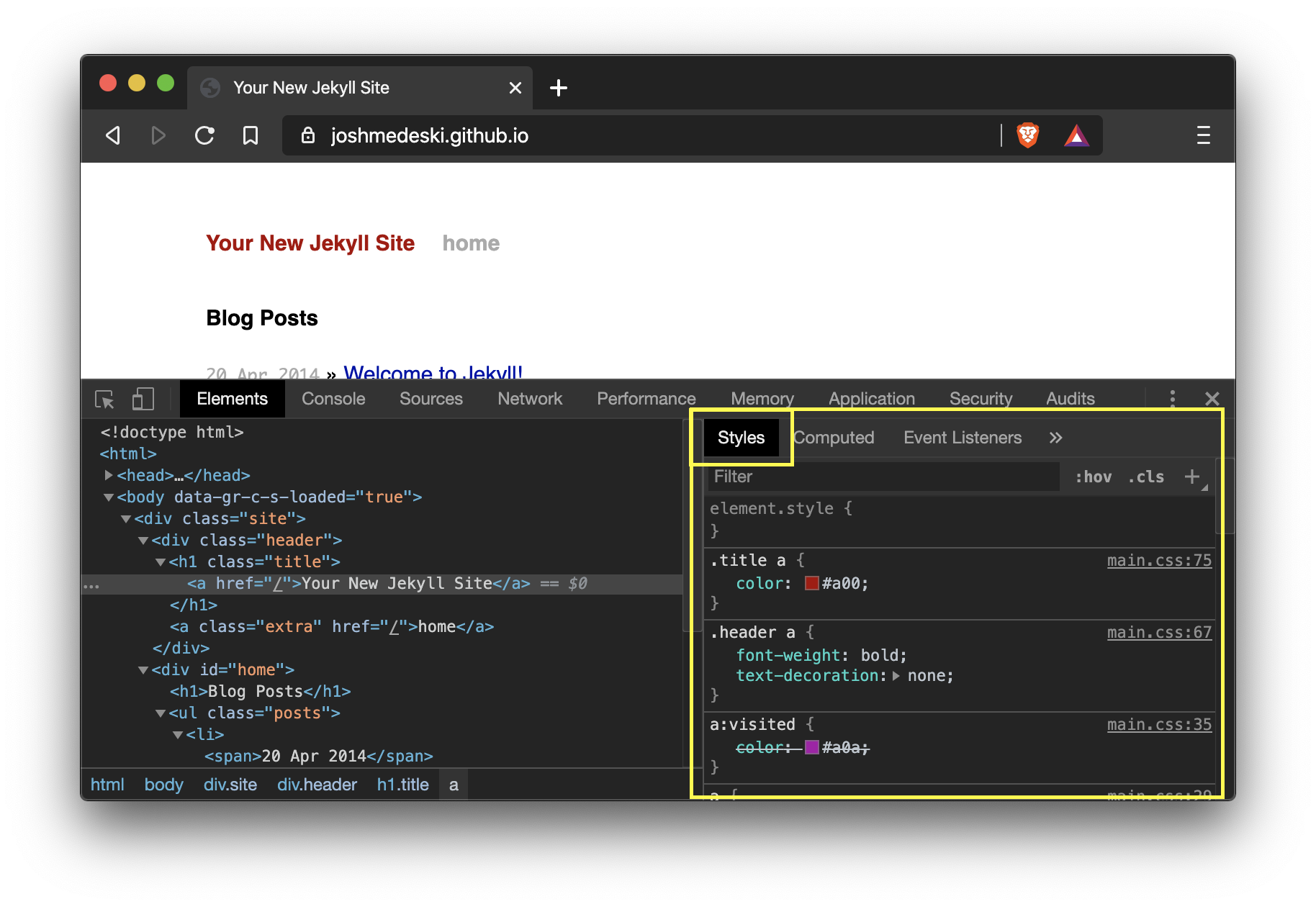Screen dimensions: 1316x907
Task: Toggle the device toolbar icon
Action: pos(143,399)
